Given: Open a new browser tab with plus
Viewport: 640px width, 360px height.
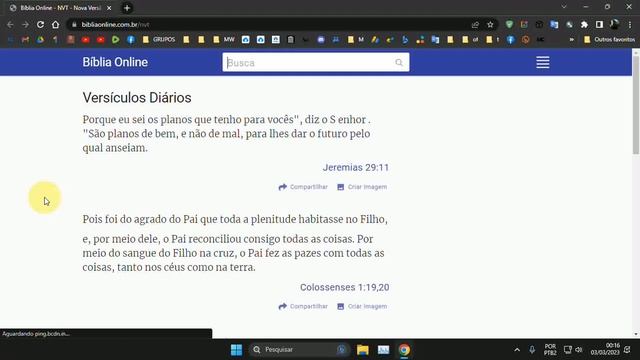Looking at the screenshot, I should point(127,8).
